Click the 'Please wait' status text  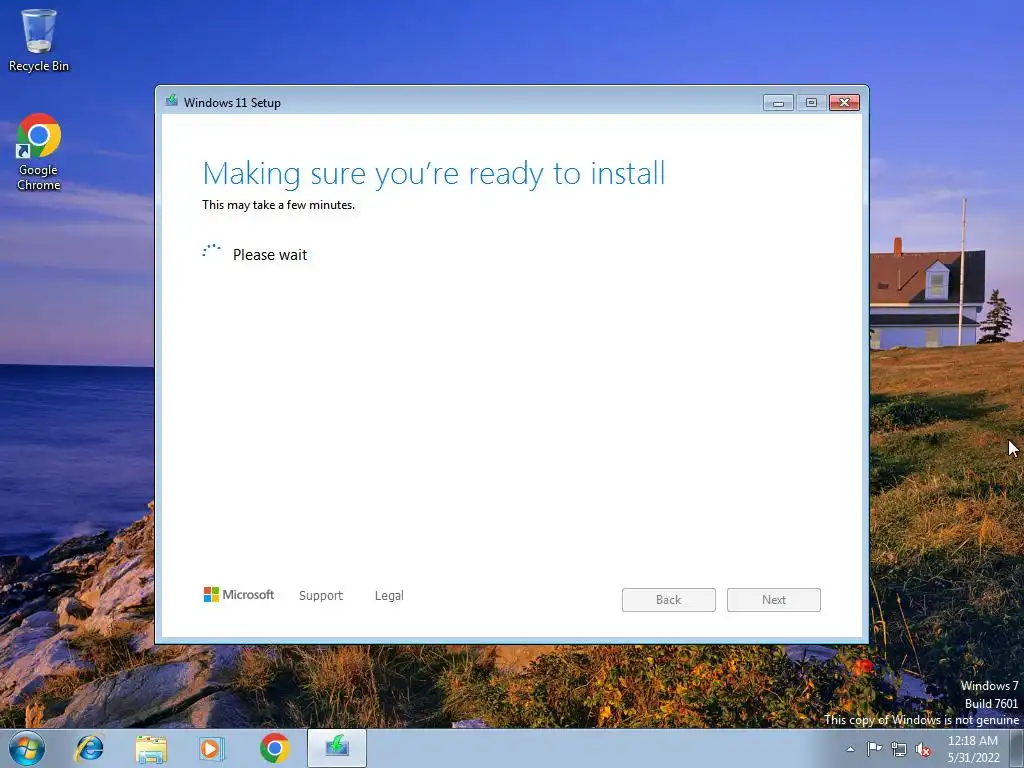pyautogui.click(x=270, y=255)
